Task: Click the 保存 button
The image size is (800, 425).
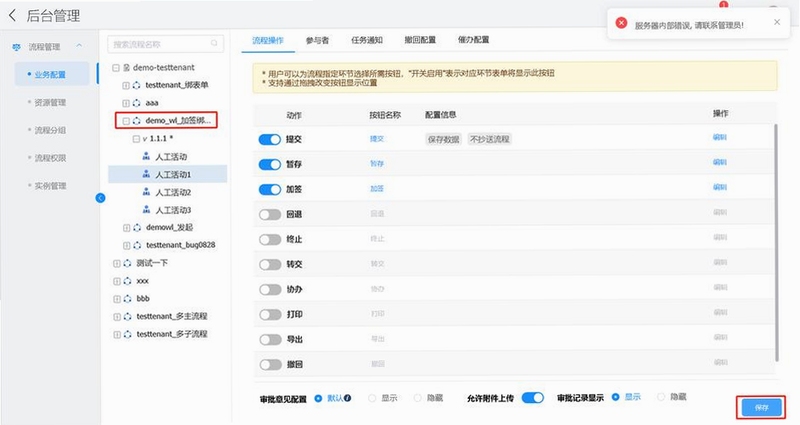Action: click(x=761, y=407)
